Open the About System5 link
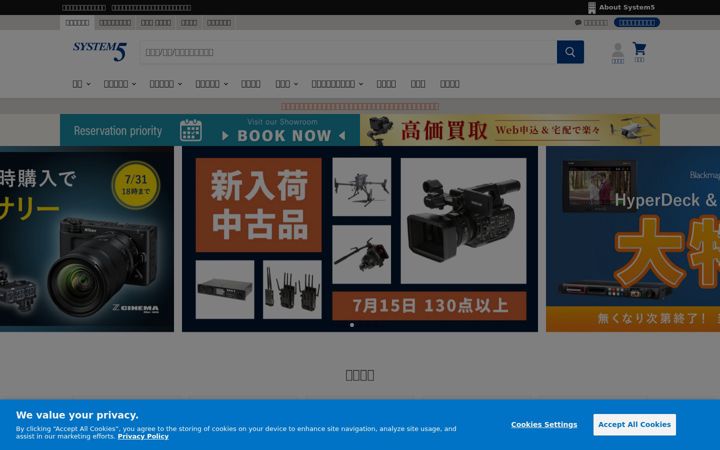Viewport: 720px width, 450px height. 621,7
